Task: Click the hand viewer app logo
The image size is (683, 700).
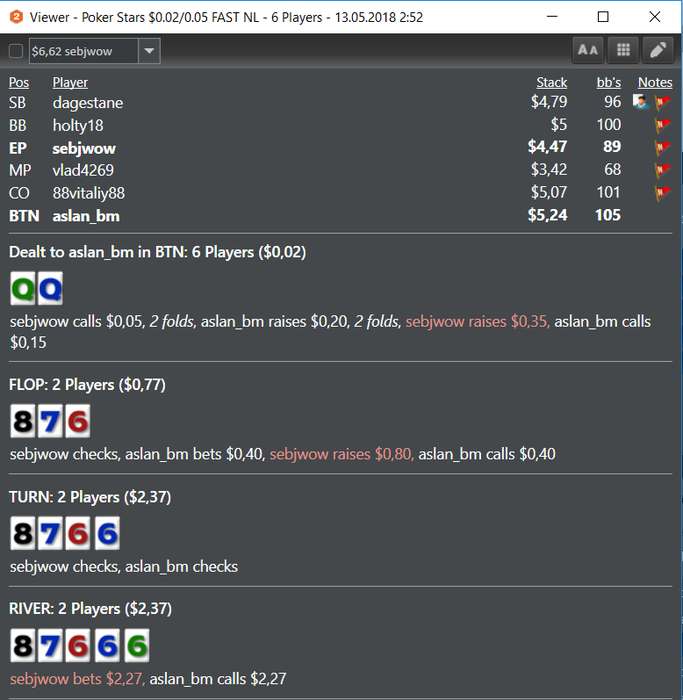Action: (x=16, y=17)
